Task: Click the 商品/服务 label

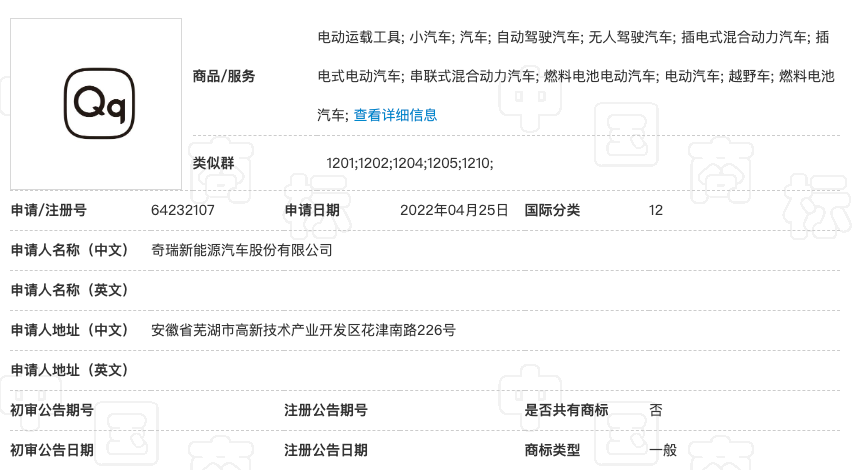Action: click(x=224, y=76)
